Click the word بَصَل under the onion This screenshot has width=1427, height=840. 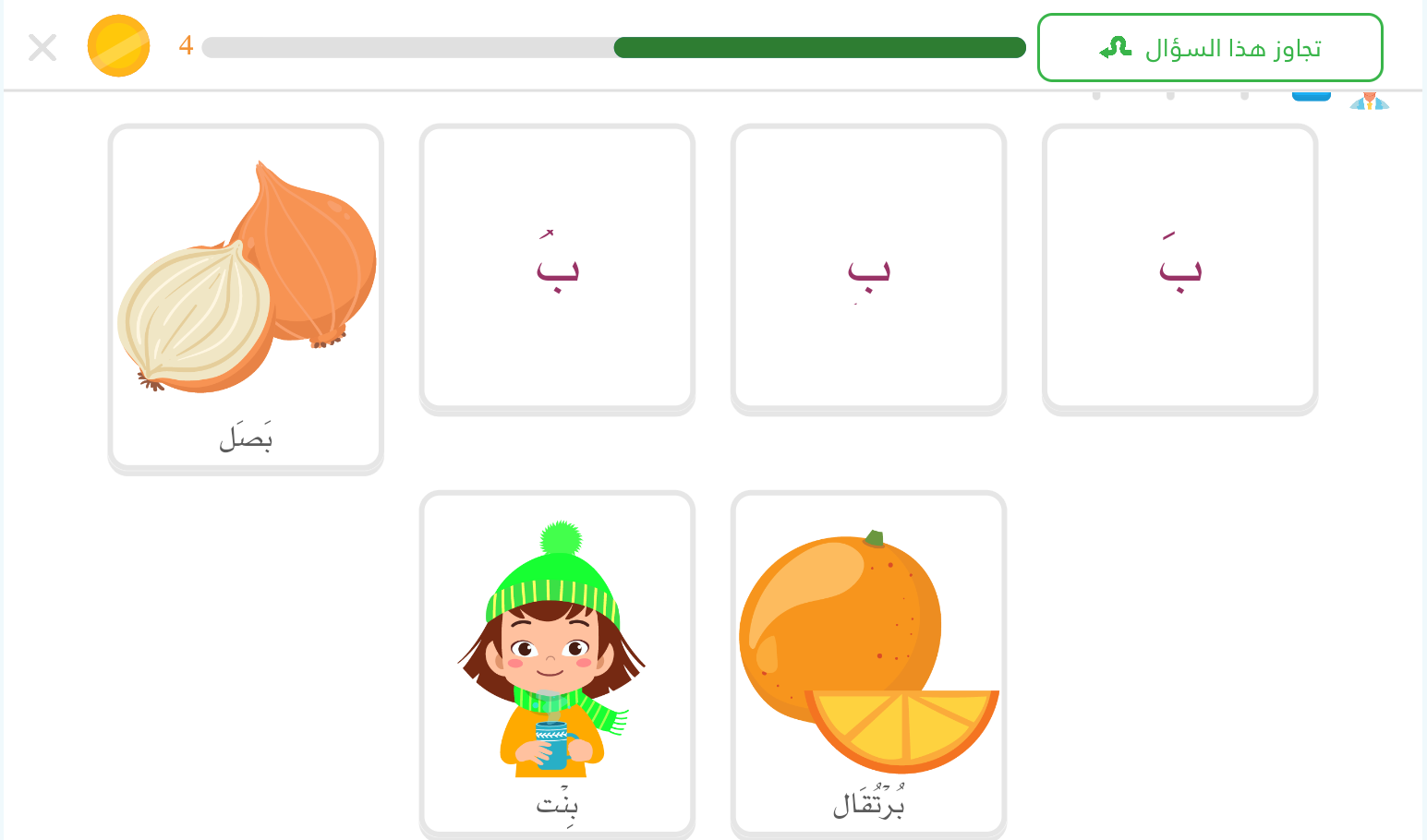tap(246, 436)
